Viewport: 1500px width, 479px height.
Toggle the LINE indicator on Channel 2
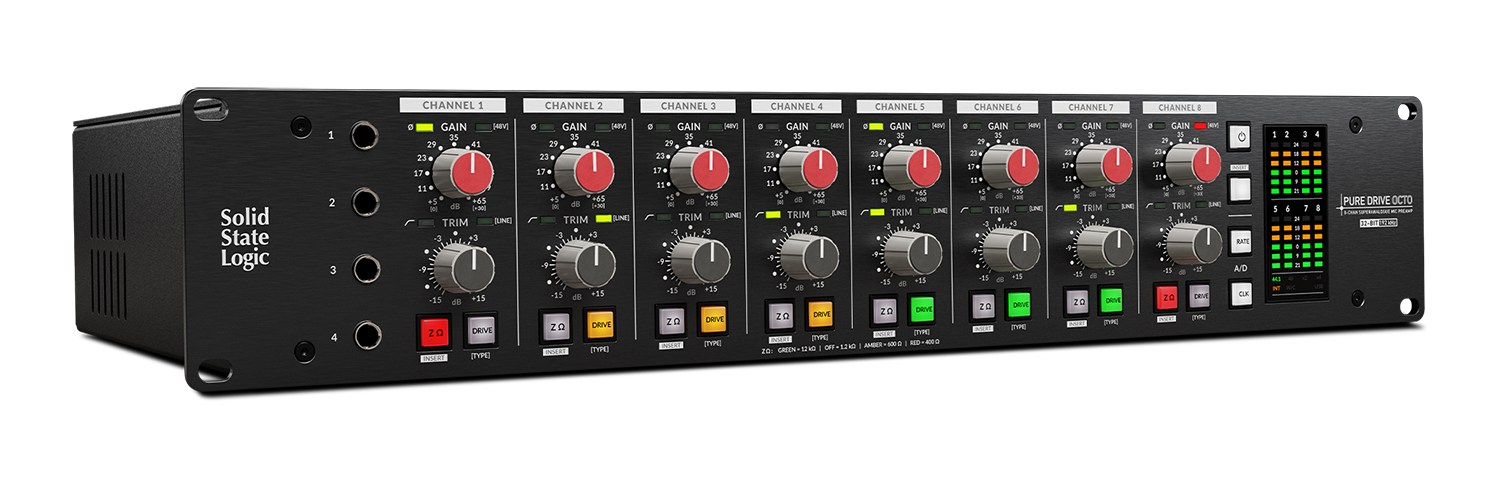coord(603,218)
